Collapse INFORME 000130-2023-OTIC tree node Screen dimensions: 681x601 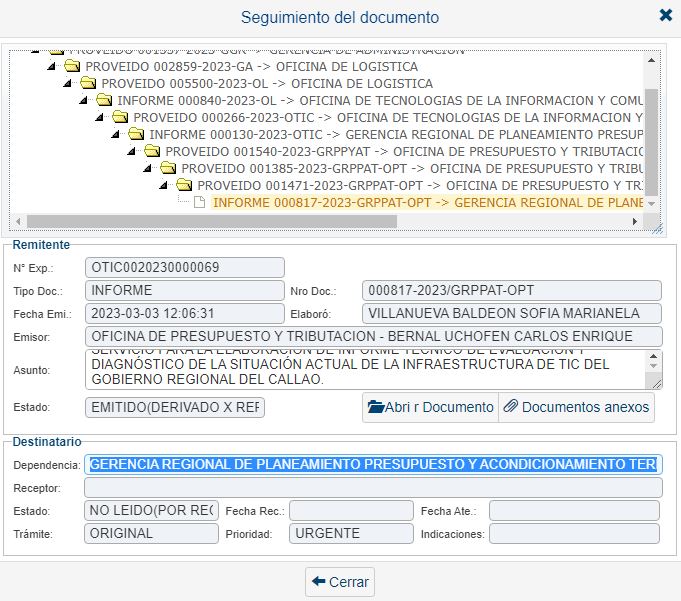116,134
